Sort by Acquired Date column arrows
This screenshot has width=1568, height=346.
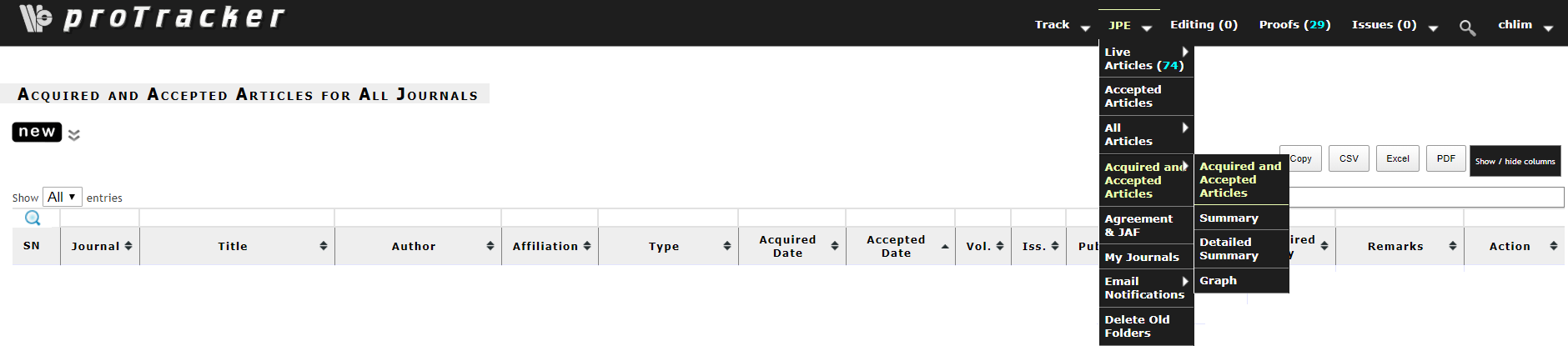(x=834, y=246)
